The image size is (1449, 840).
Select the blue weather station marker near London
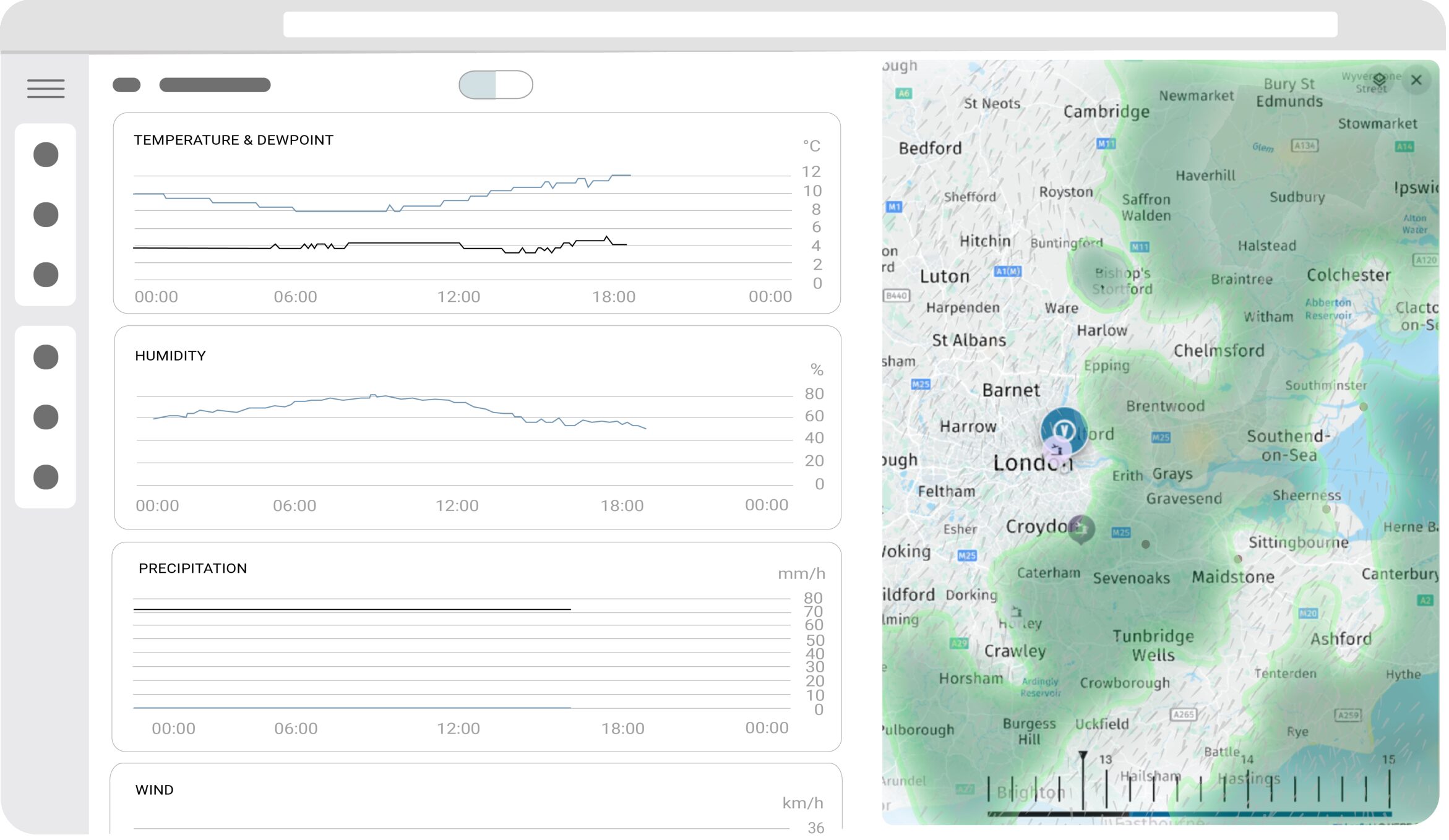pos(1064,428)
